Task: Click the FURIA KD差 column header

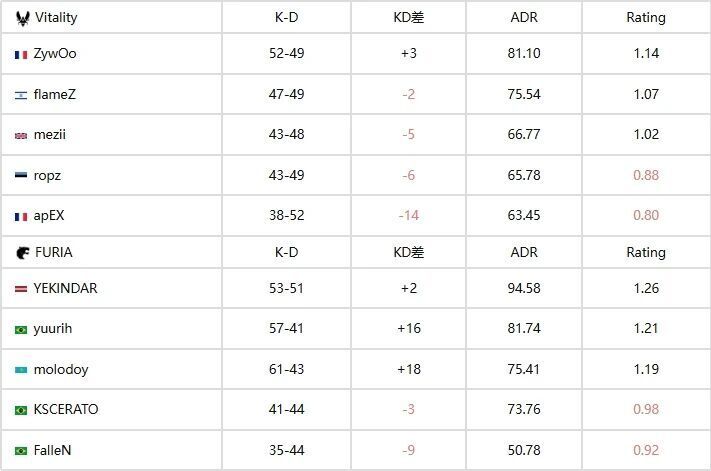Action: (408, 253)
